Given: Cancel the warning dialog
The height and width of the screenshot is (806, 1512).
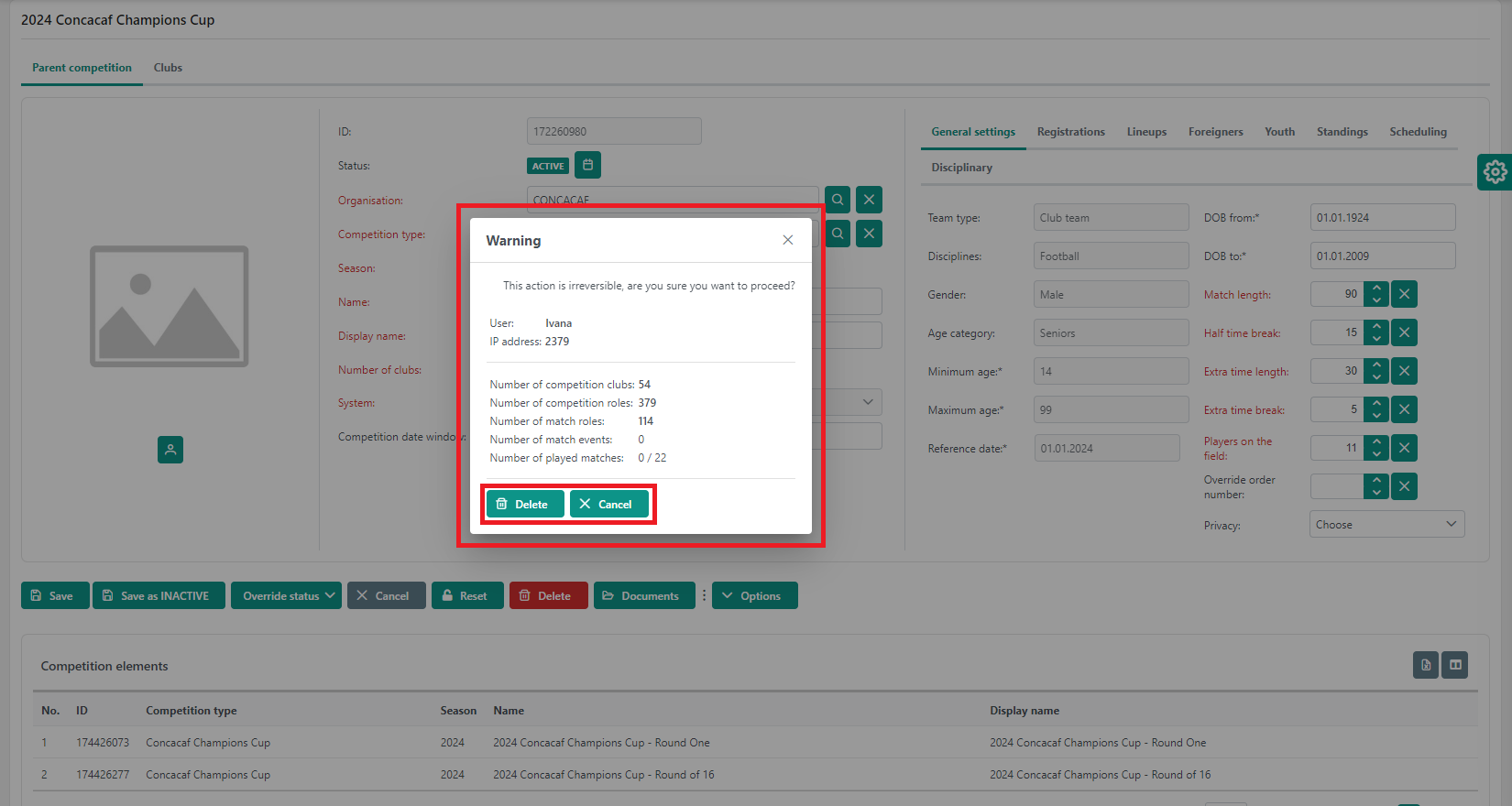Looking at the screenshot, I should [x=608, y=504].
